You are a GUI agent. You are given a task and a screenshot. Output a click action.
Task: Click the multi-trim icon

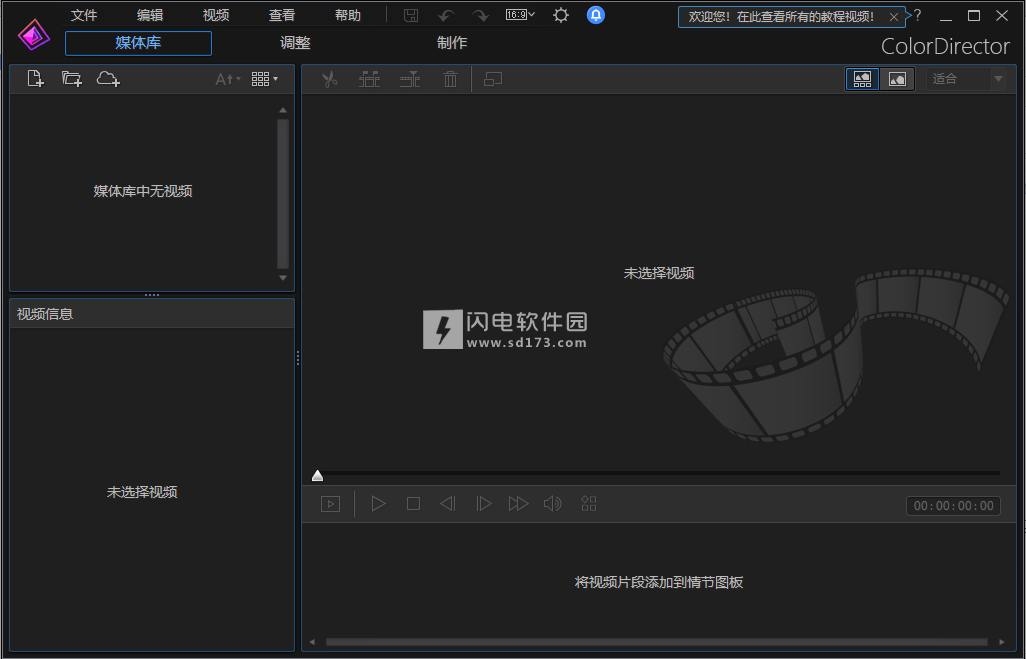pyautogui.click(x=369, y=79)
